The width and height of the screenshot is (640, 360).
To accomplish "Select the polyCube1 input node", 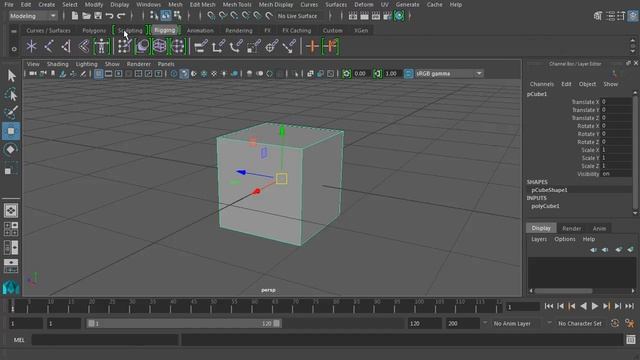I will click(545, 206).
